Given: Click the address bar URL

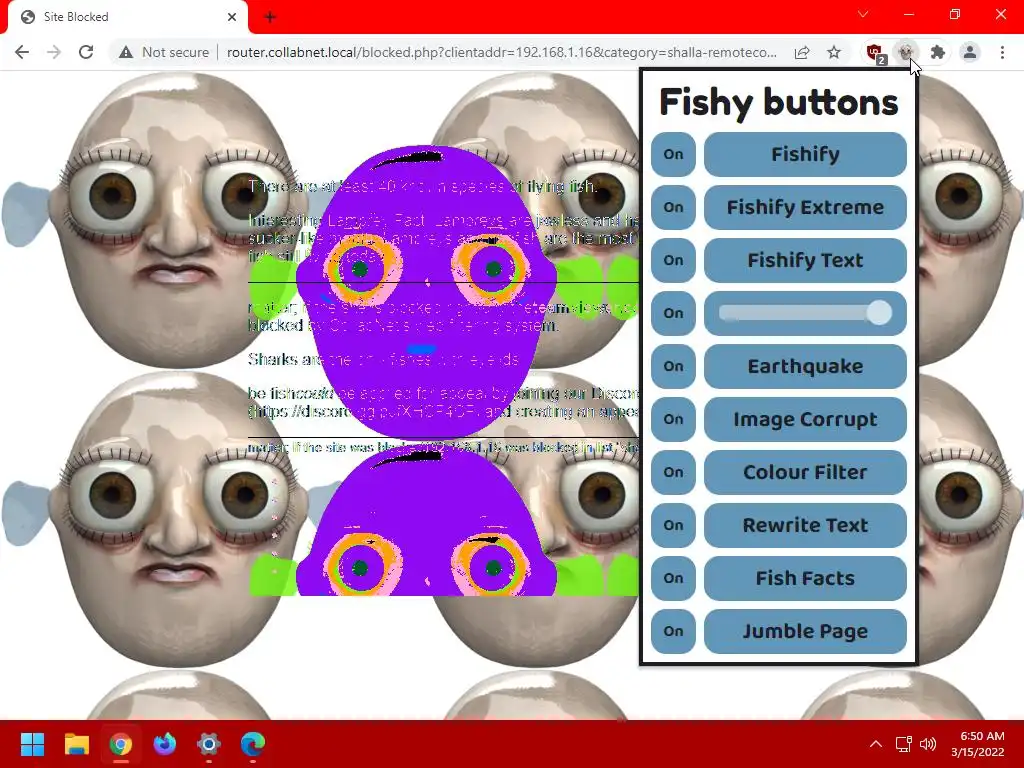Looking at the screenshot, I should tap(502, 52).
